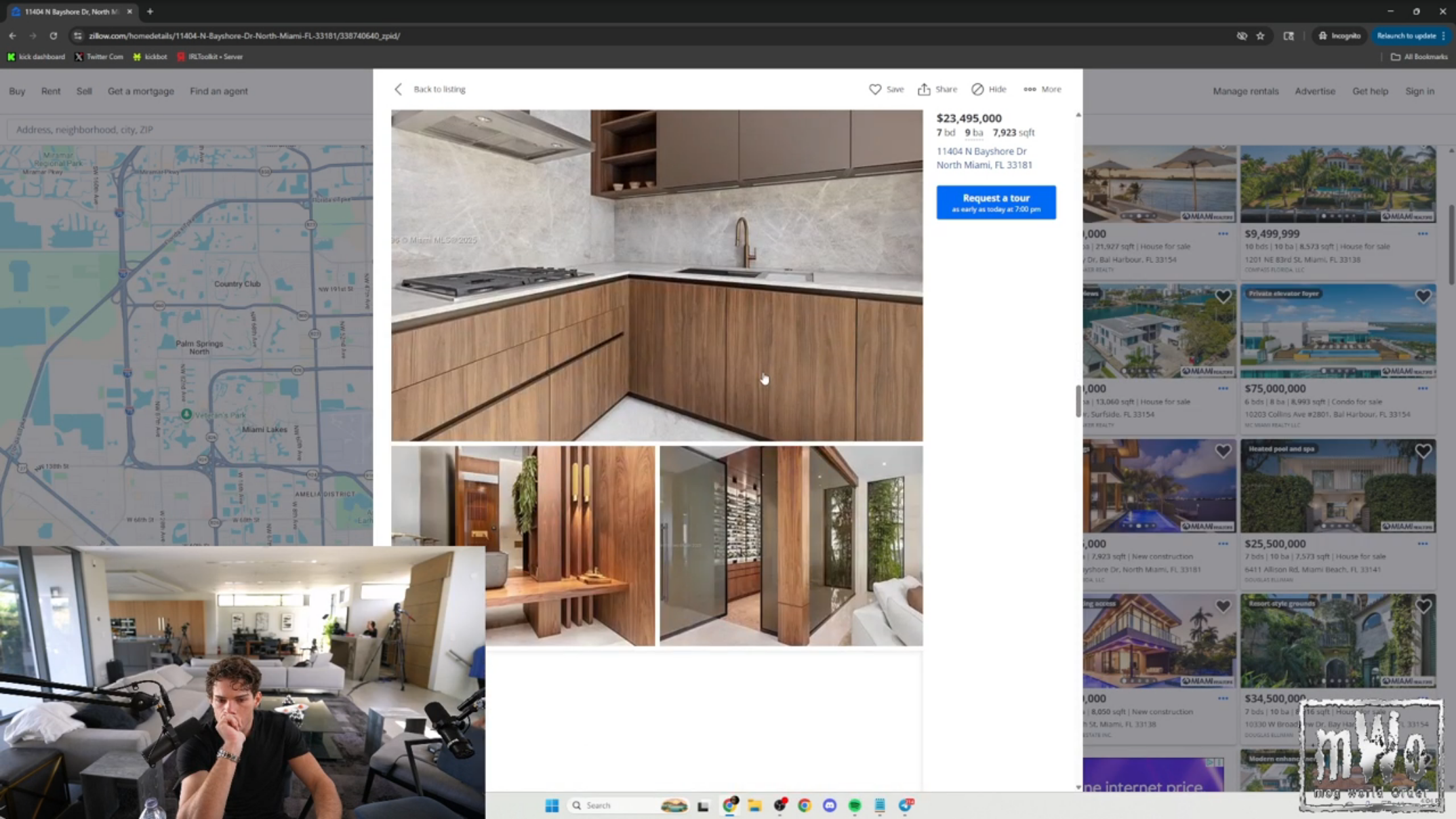Bookmark this page with the star icon

(1260, 36)
